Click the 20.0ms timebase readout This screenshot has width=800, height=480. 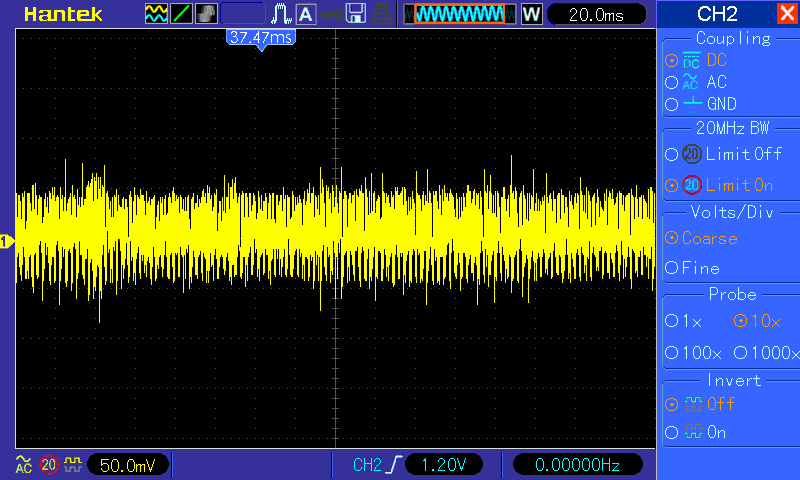(x=596, y=14)
